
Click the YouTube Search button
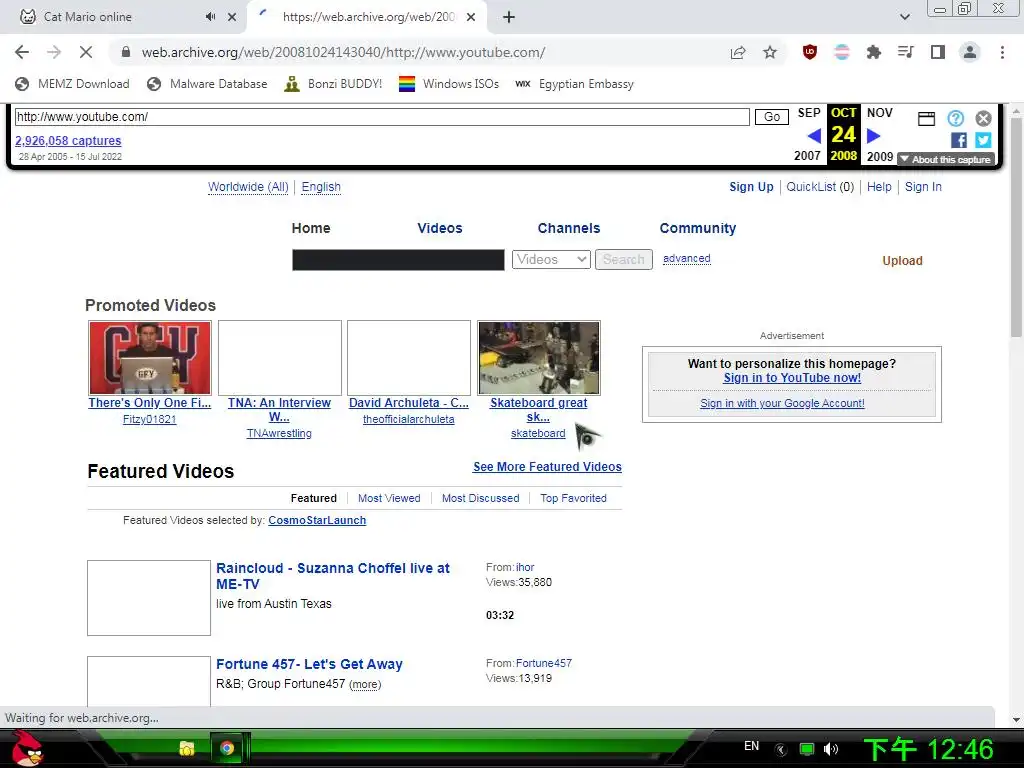pyautogui.click(x=624, y=259)
